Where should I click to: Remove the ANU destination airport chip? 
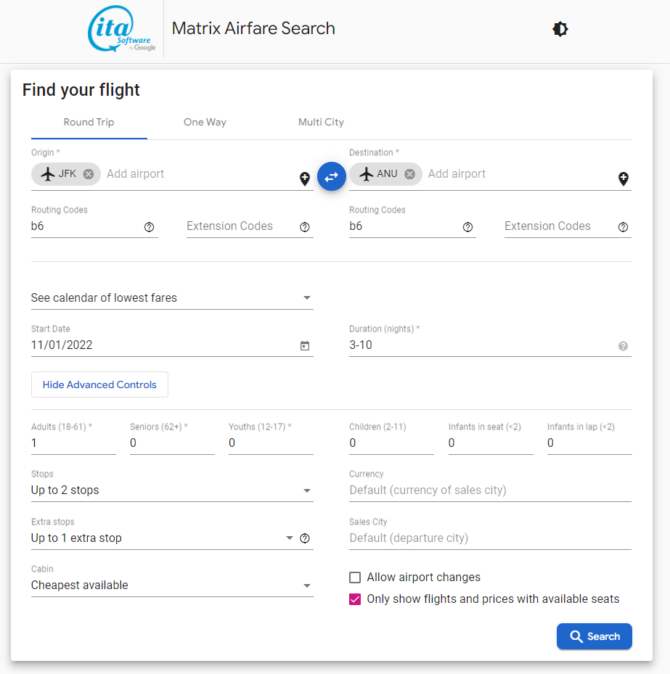click(x=410, y=174)
